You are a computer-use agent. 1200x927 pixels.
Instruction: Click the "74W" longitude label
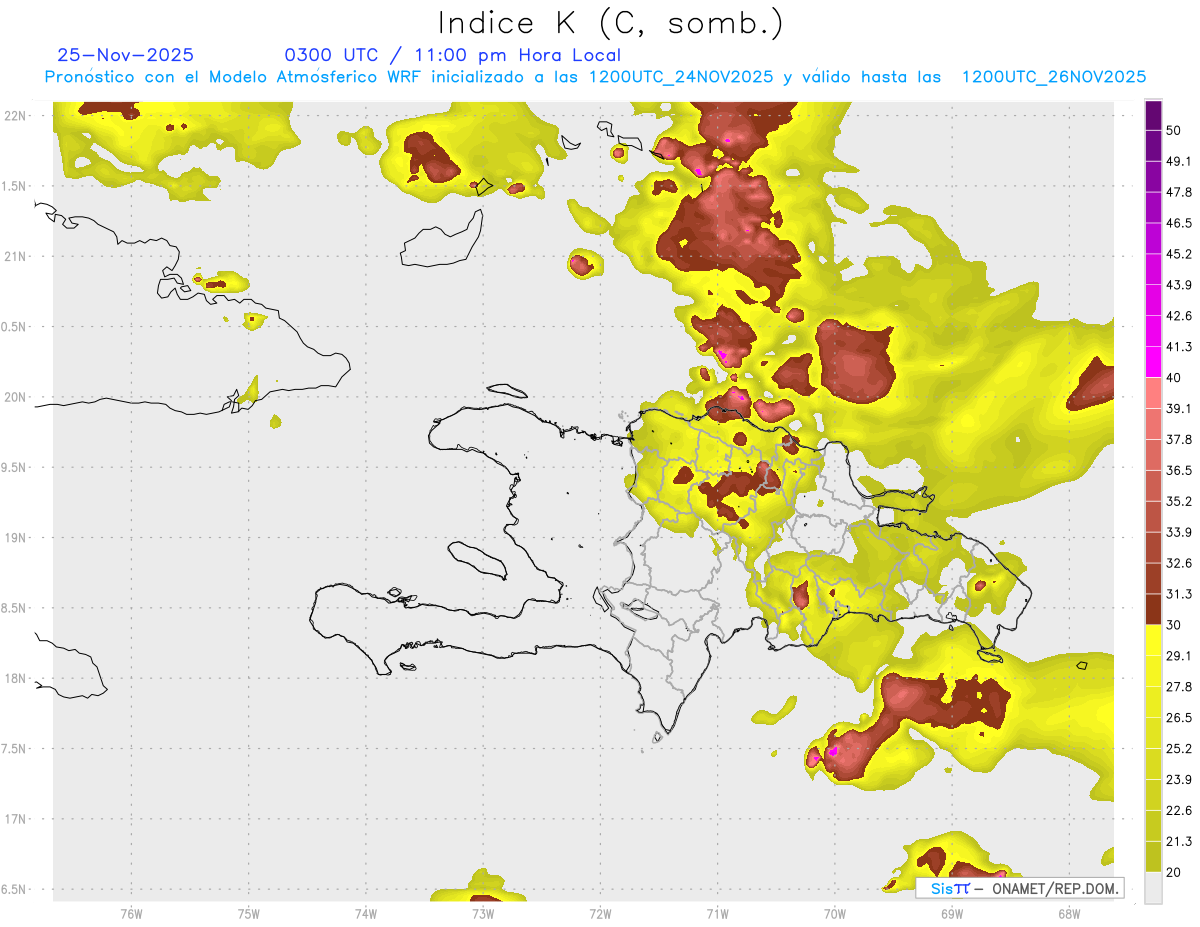click(x=366, y=913)
